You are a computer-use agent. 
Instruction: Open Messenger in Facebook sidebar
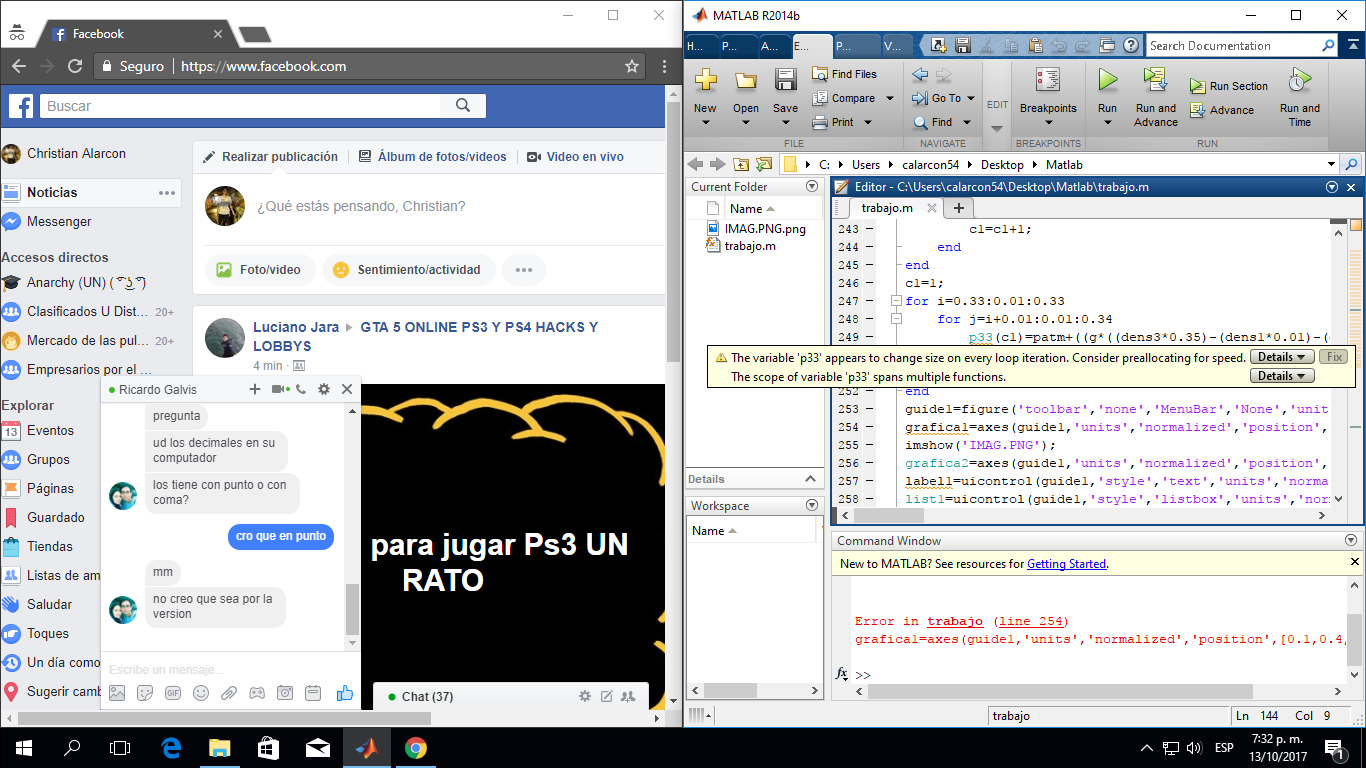pos(60,221)
